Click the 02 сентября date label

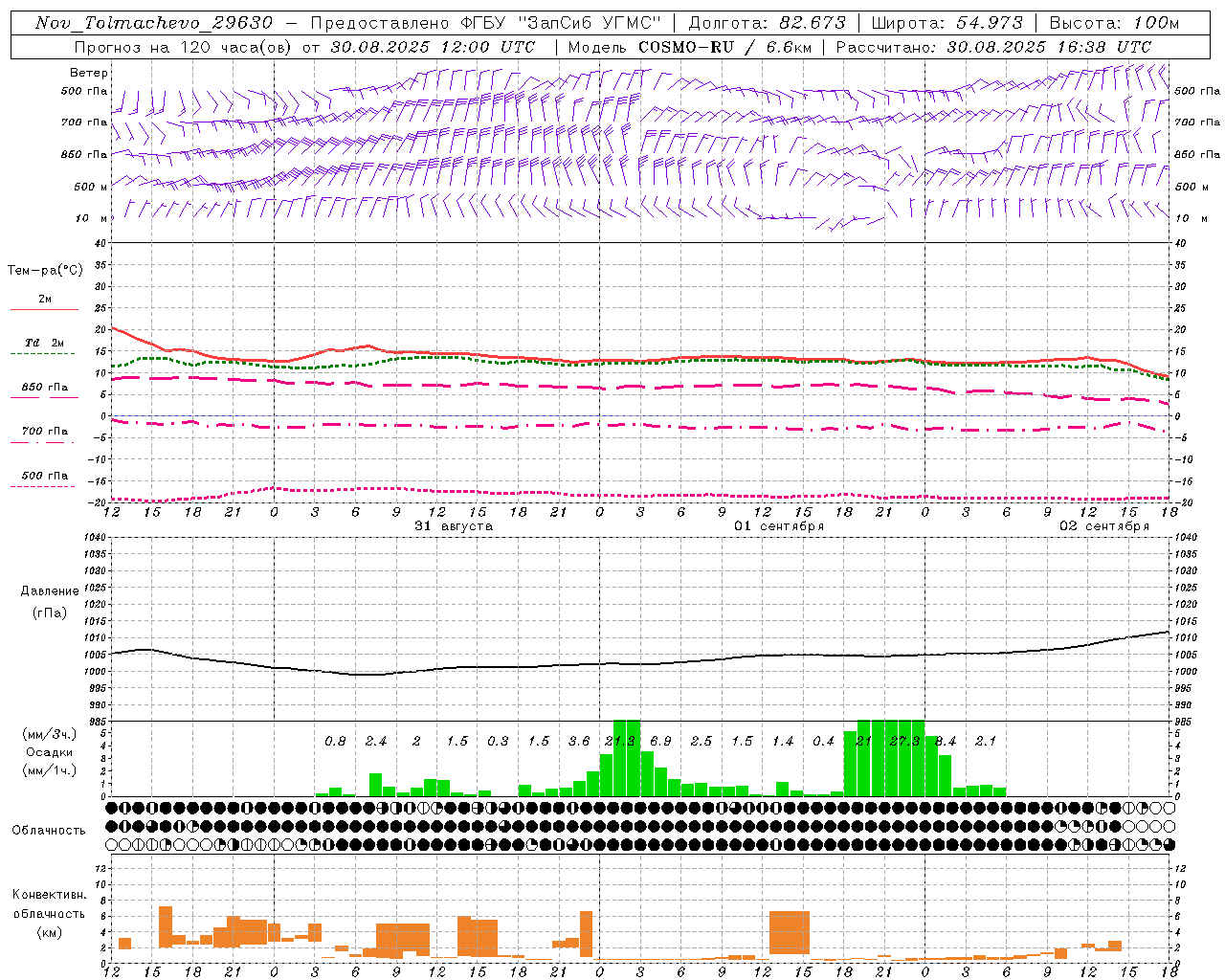coord(1104,526)
